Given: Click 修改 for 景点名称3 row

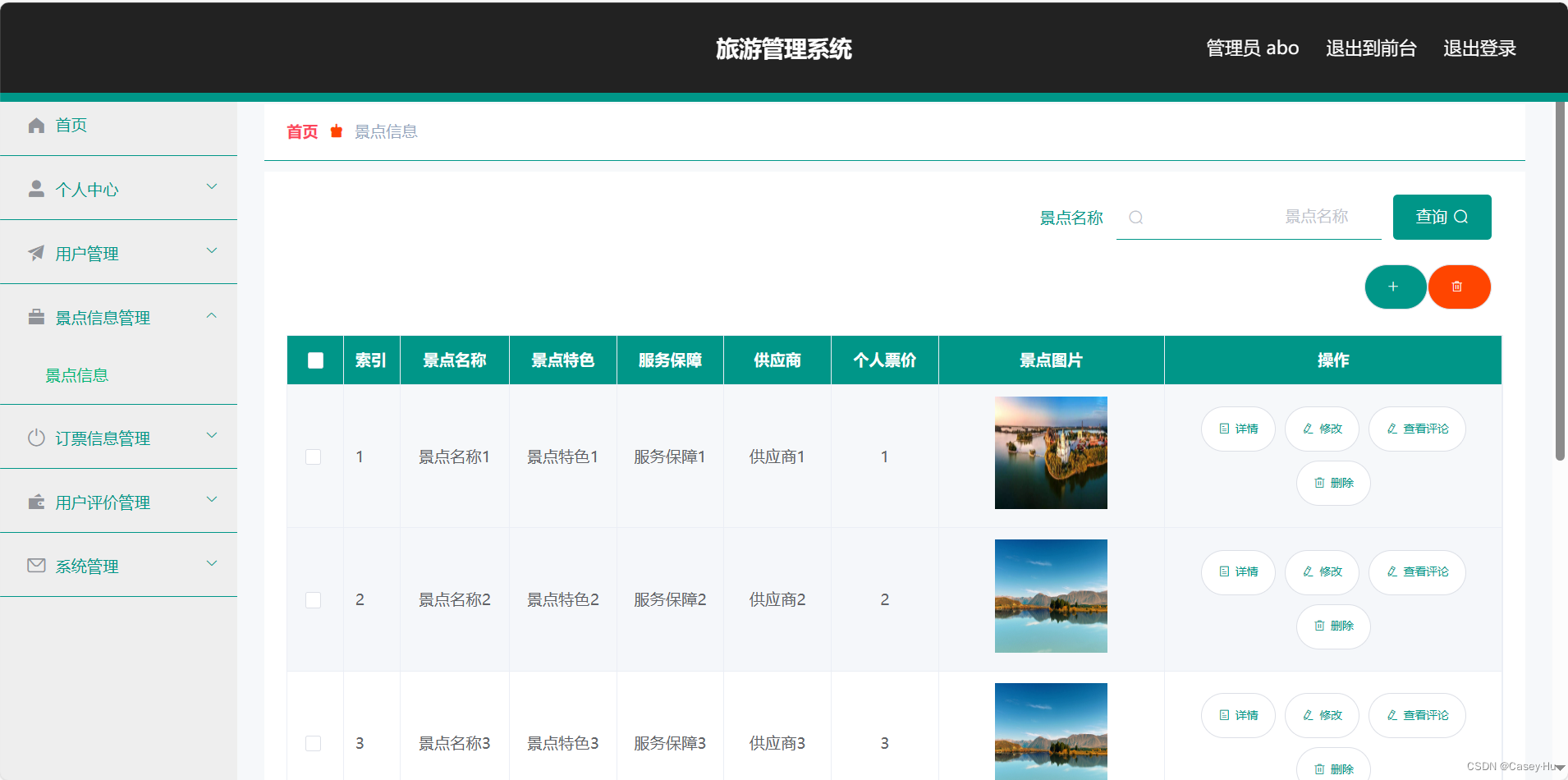Looking at the screenshot, I should (1322, 715).
